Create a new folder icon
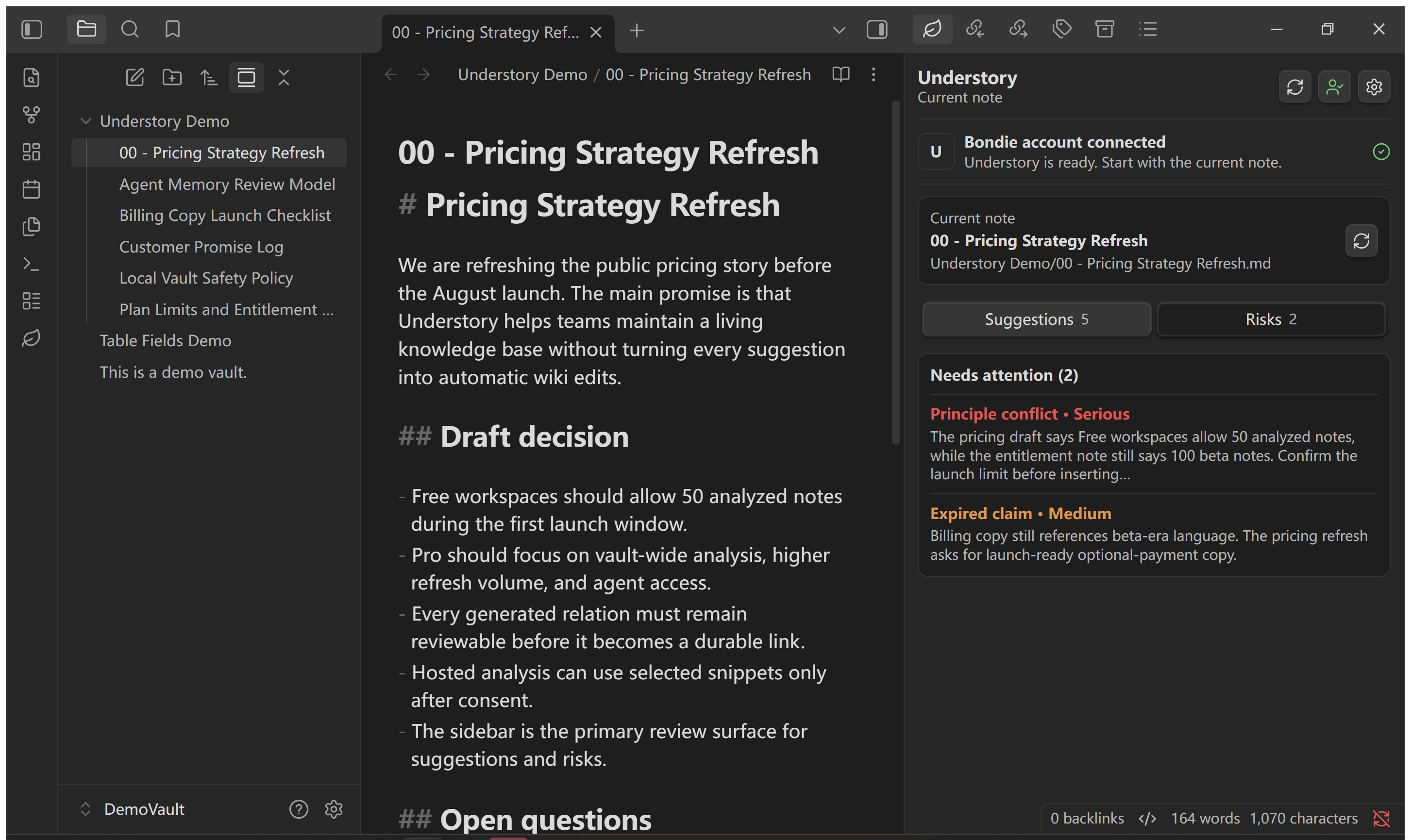 (x=172, y=78)
